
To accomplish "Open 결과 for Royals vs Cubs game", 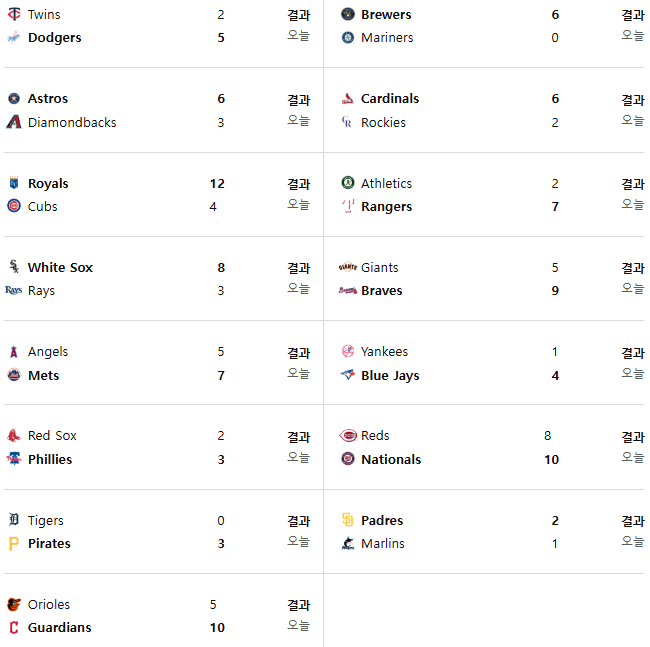I will tap(298, 184).
